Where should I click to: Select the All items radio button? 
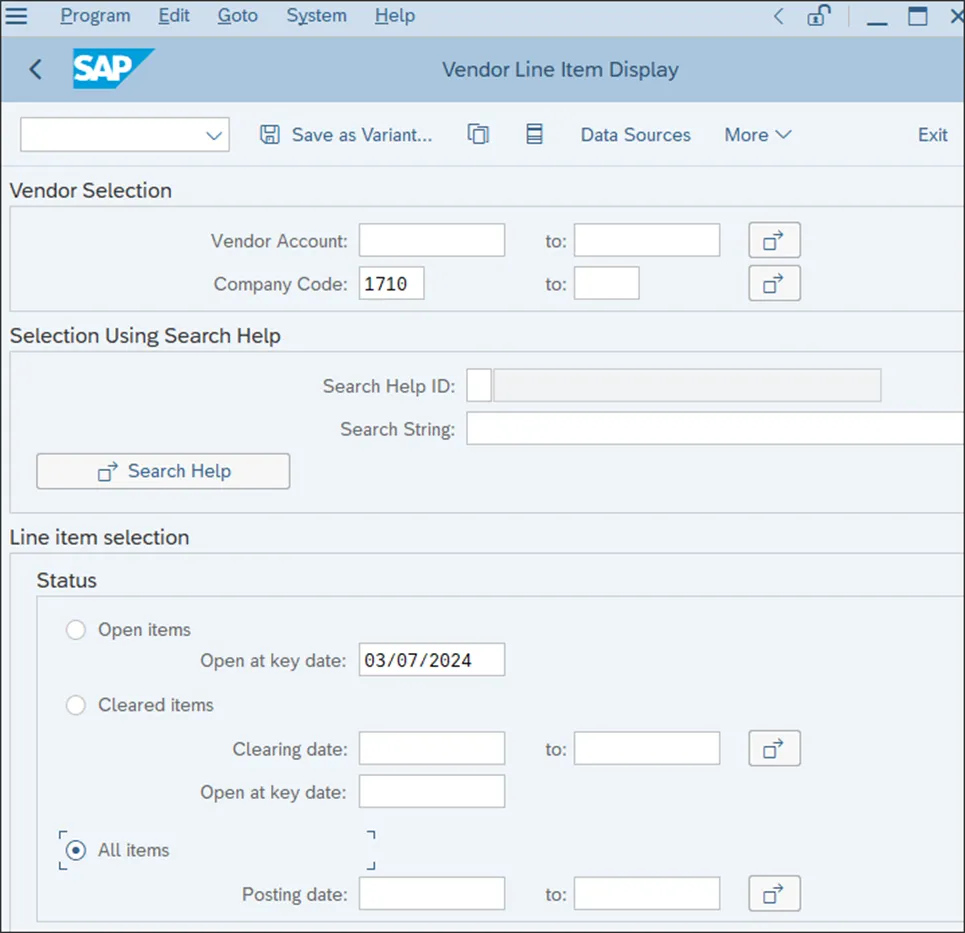[x=76, y=850]
